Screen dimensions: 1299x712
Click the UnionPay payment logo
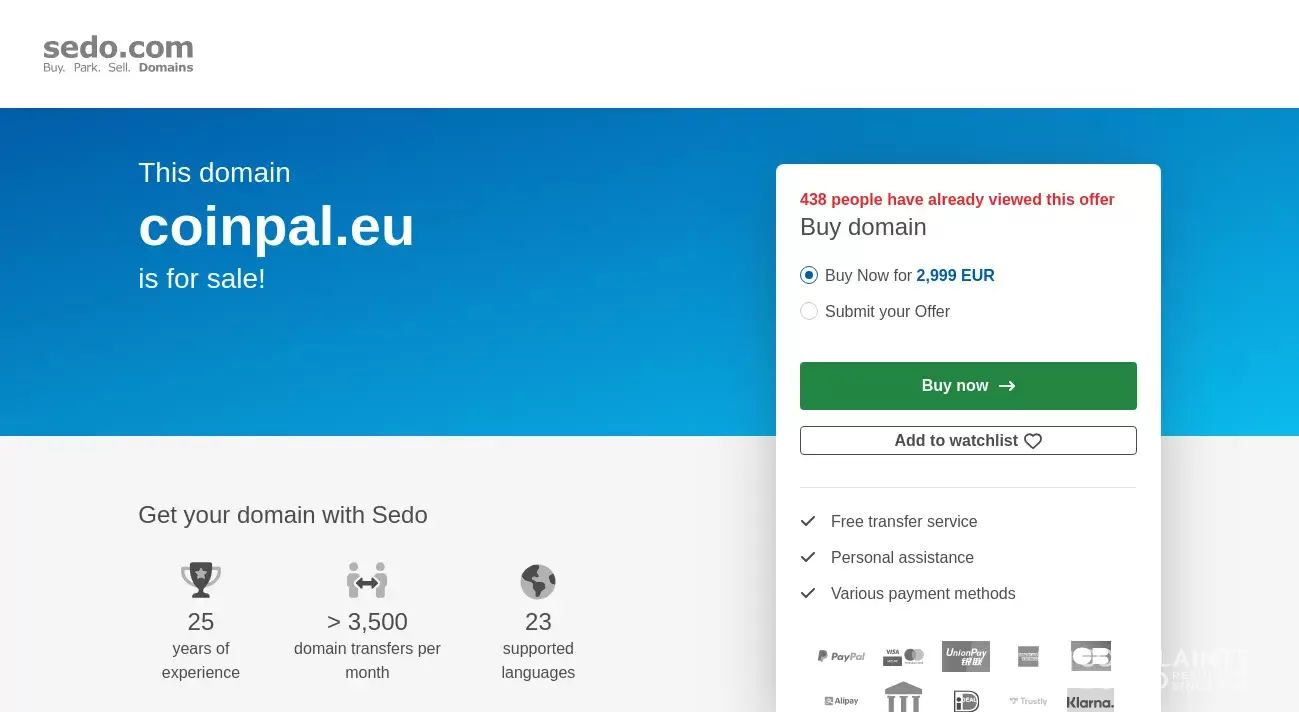click(x=966, y=656)
